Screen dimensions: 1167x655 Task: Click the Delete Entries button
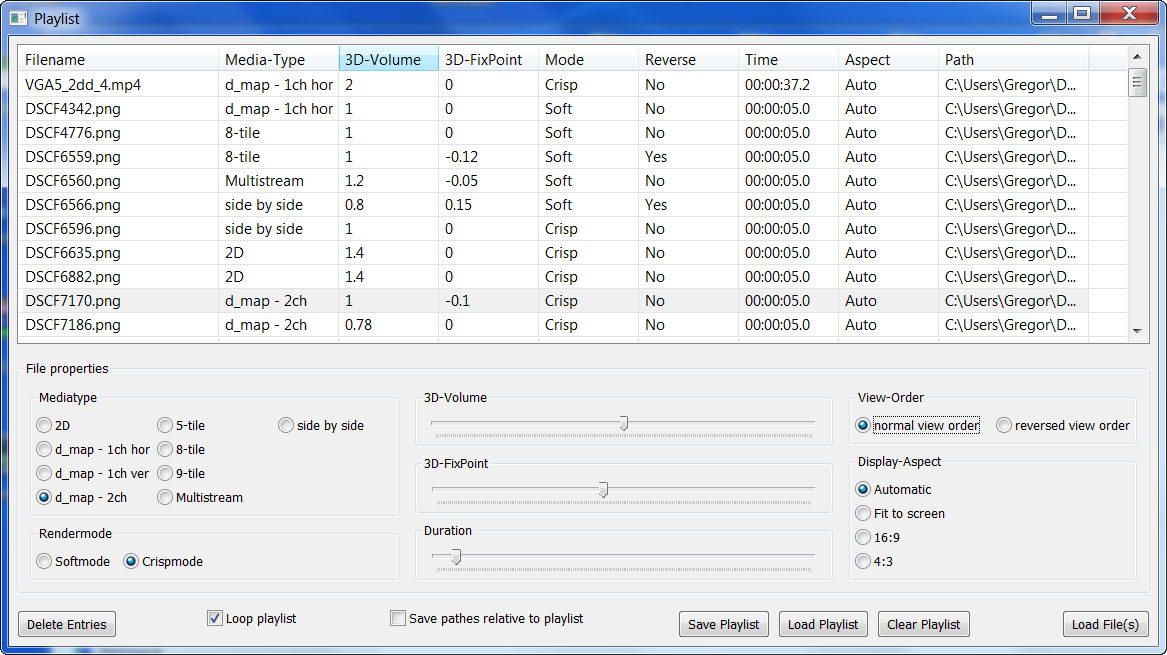click(67, 624)
